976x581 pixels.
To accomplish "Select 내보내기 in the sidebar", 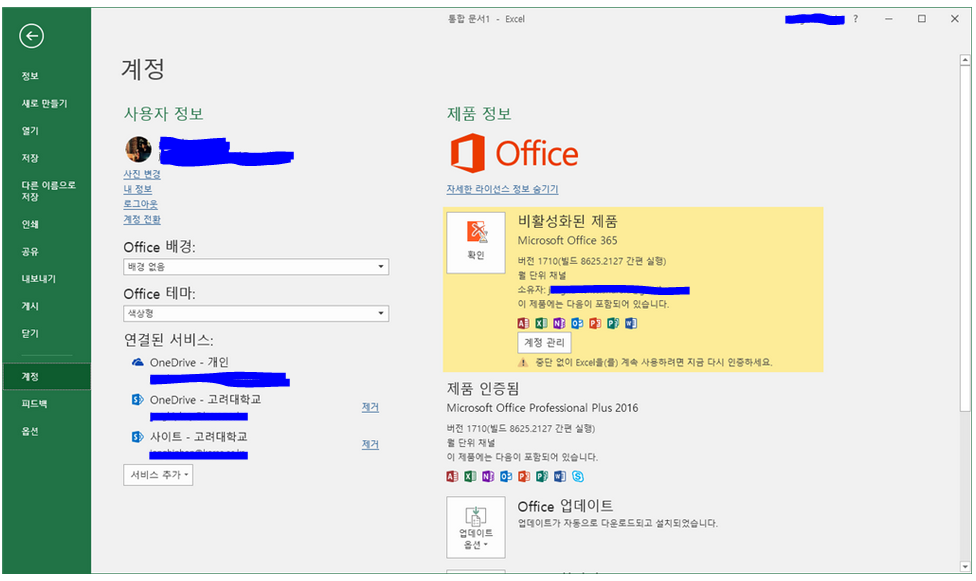I will 39,279.
